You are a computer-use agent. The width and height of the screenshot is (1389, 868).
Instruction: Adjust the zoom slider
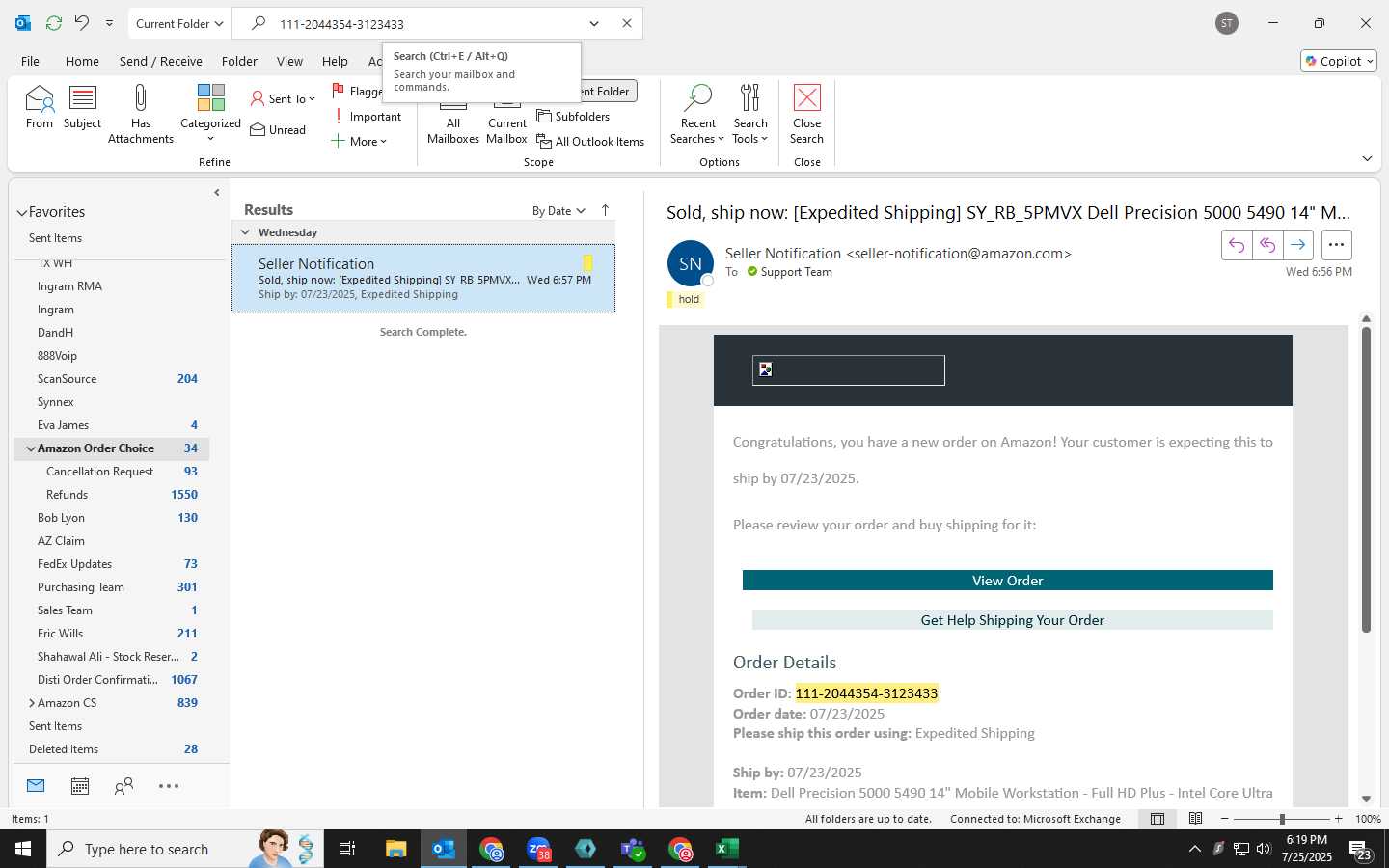[1282, 819]
